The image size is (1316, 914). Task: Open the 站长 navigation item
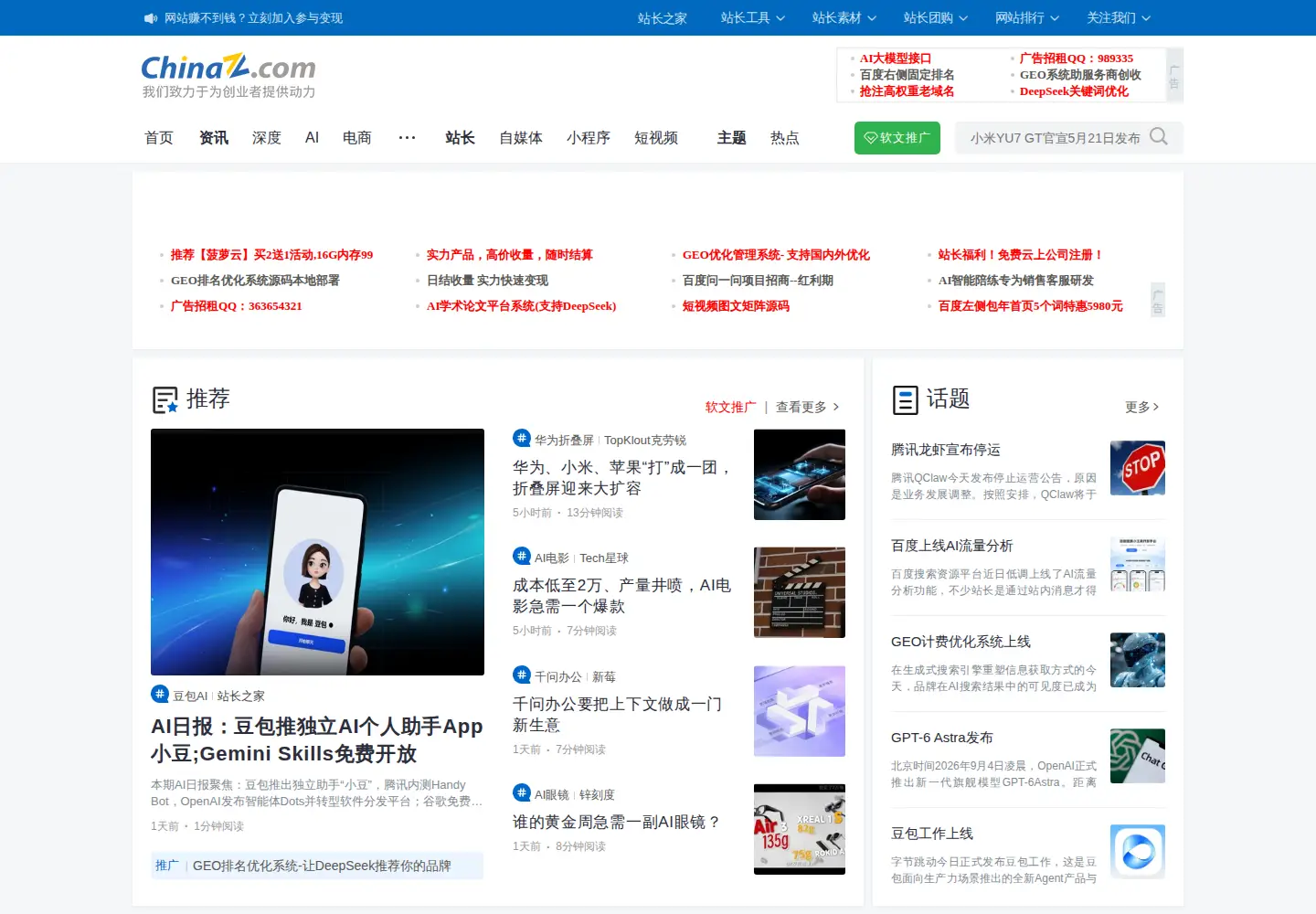[461, 137]
